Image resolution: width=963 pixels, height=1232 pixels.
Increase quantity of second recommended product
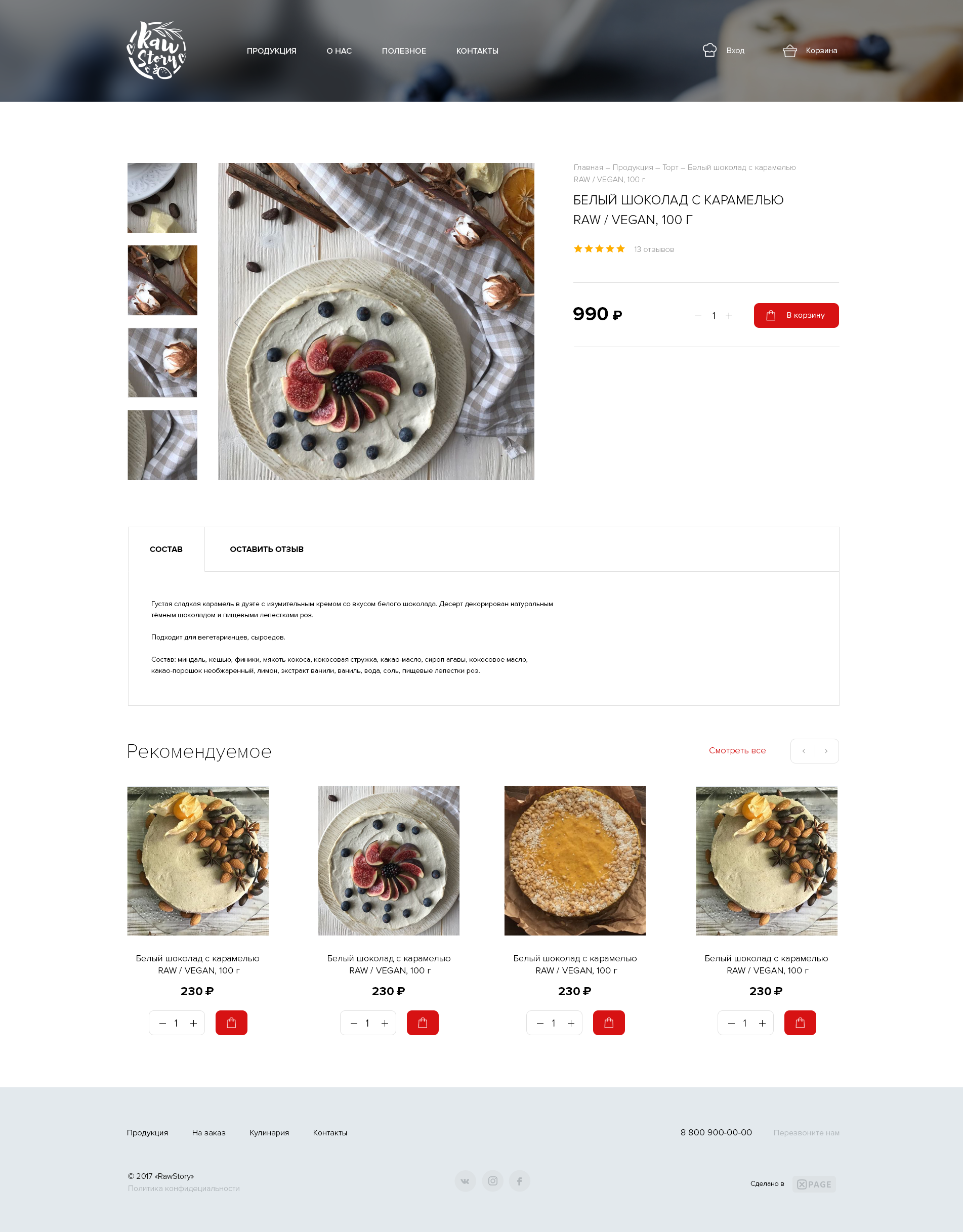[385, 1023]
